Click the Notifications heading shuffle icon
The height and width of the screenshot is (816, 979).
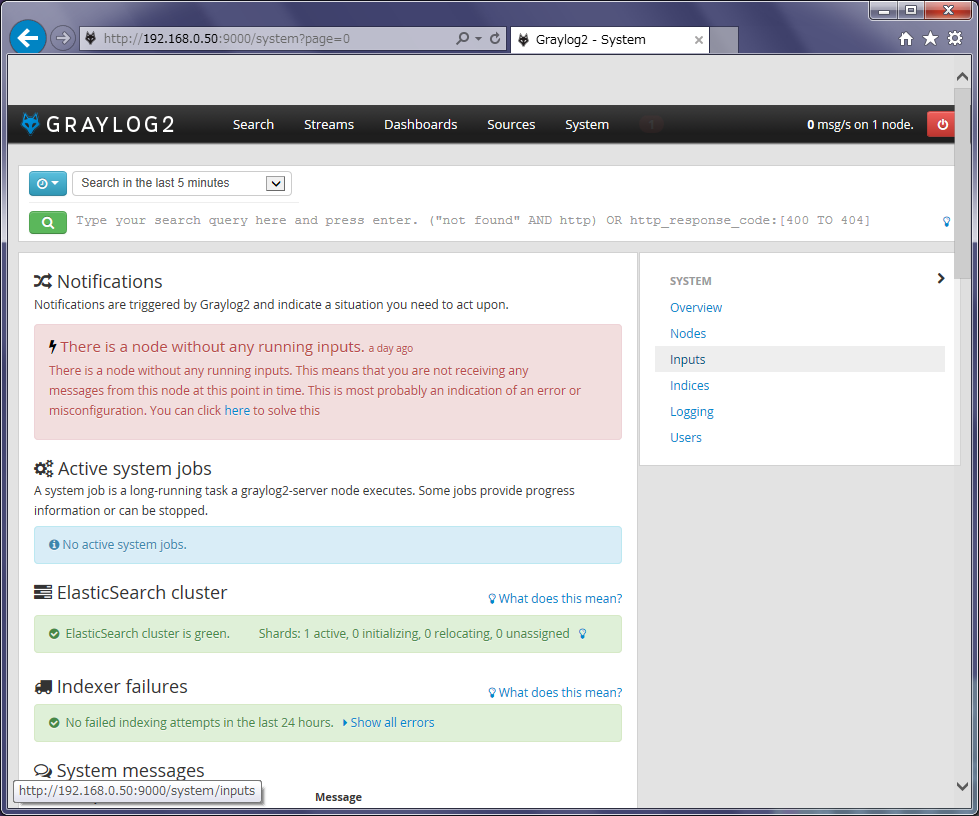click(x=43, y=281)
